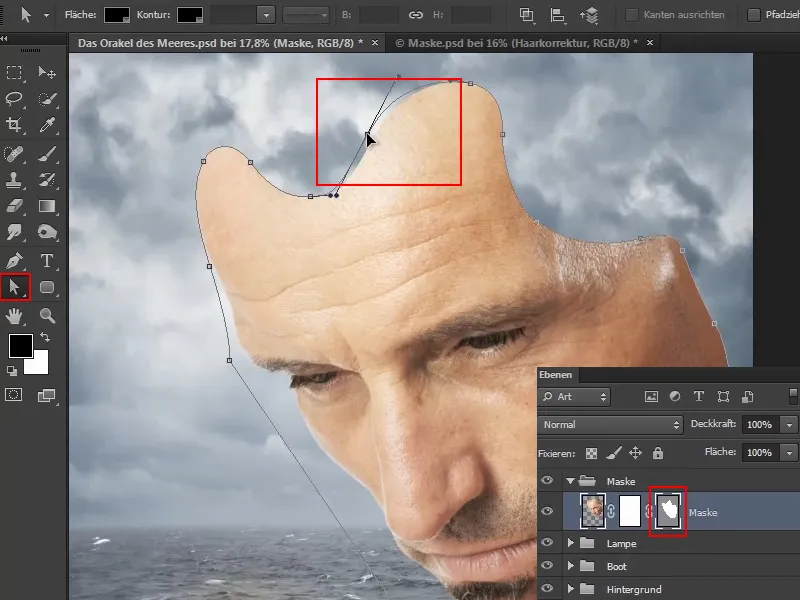The width and height of the screenshot is (800, 600).
Task: Enable Pfadziehen checkbox
Action: [x=754, y=15]
